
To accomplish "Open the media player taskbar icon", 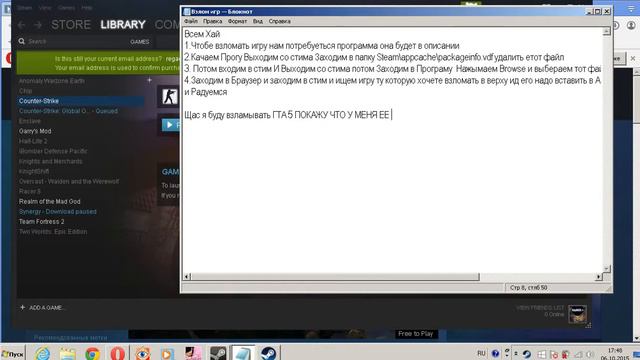I will pyautogui.click(x=167, y=353).
